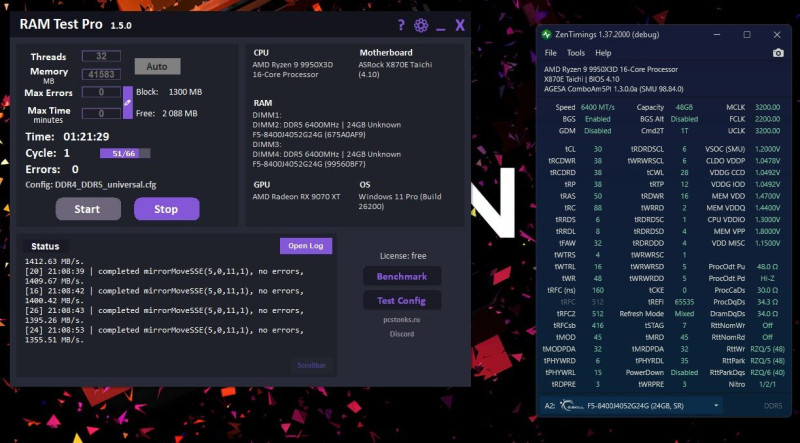This screenshot has width=800, height=443.
Task: Open Test Config
Action: [x=402, y=301]
